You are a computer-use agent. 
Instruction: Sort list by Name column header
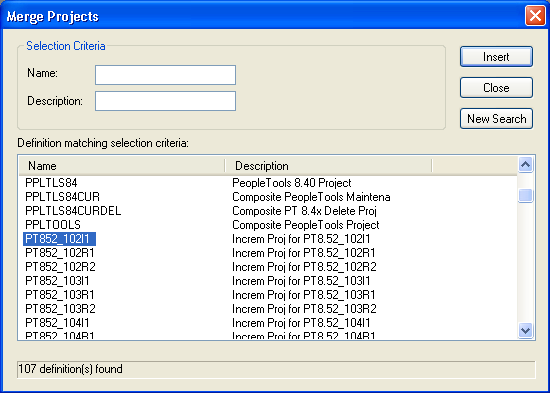(121, 166)
